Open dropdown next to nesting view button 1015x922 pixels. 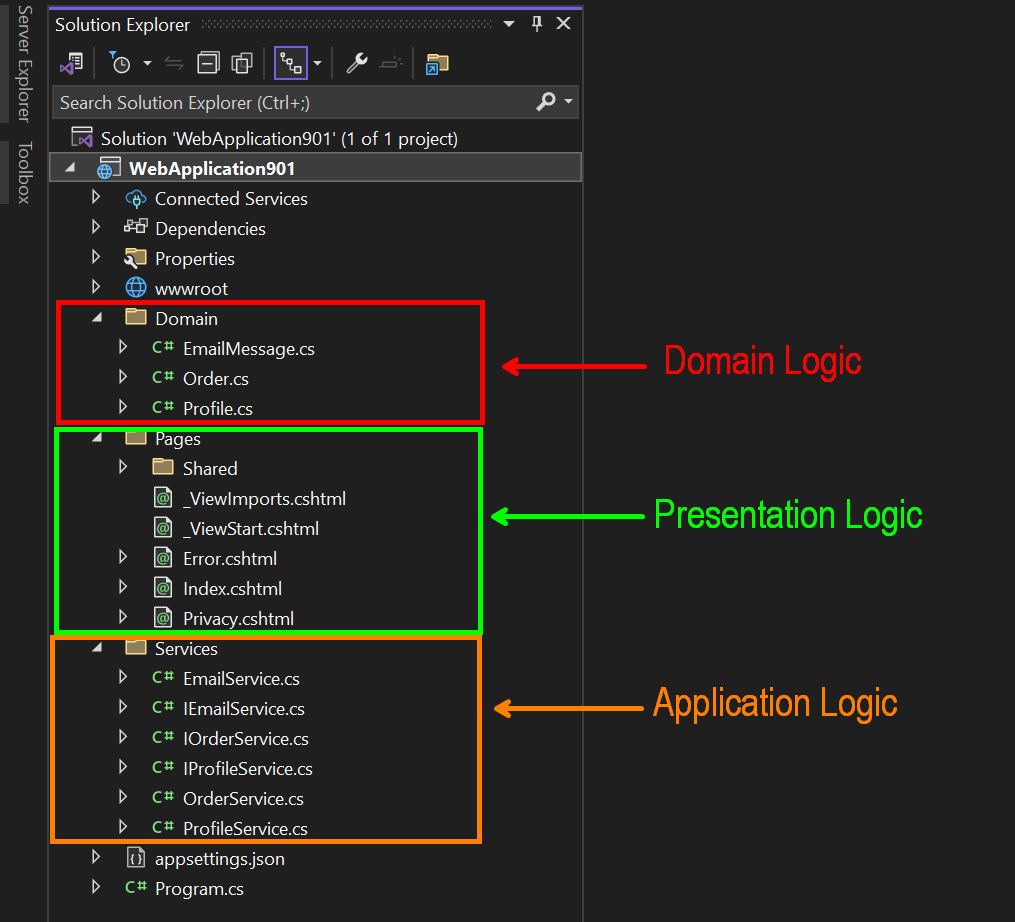(317, 63)
